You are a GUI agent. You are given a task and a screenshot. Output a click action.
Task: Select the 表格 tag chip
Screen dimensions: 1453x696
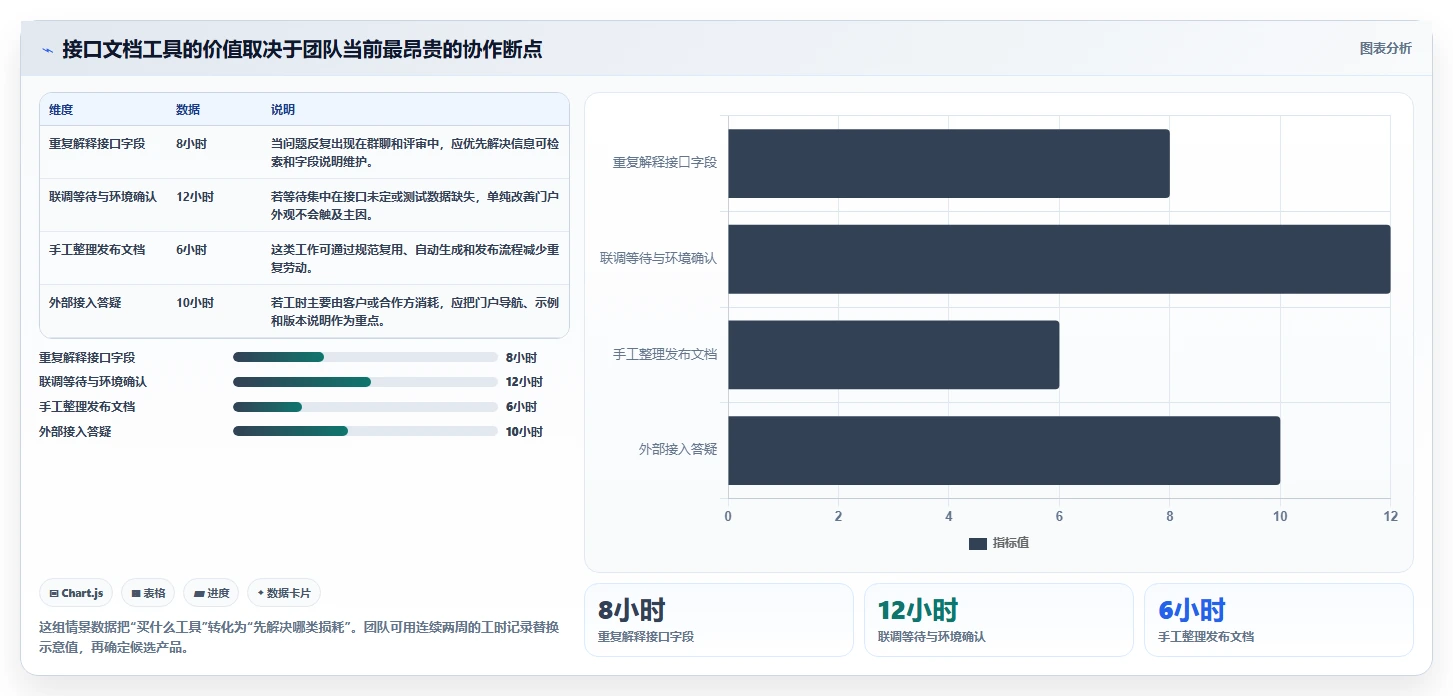(x=148, y=593)
